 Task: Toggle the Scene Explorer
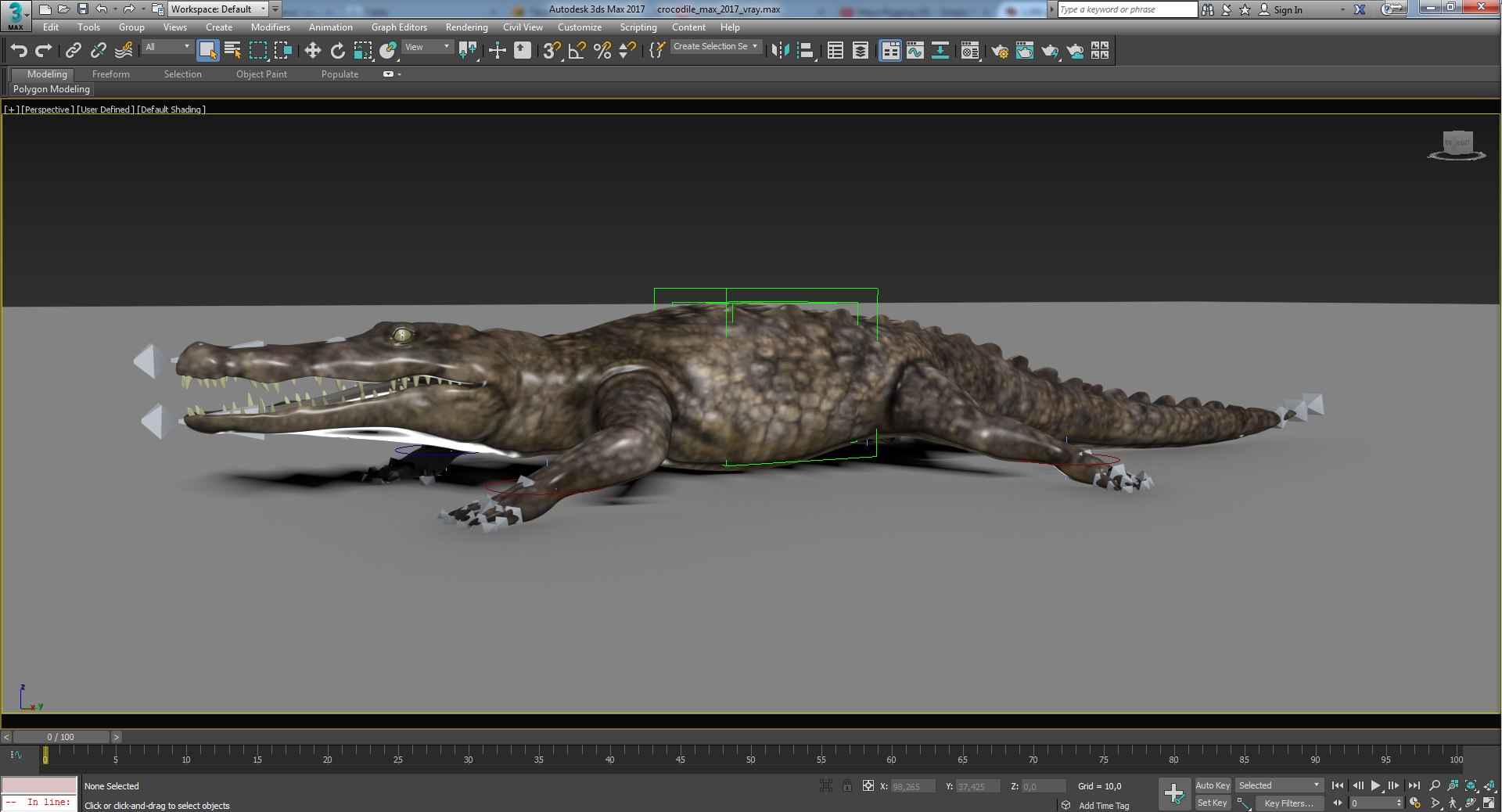835,51
